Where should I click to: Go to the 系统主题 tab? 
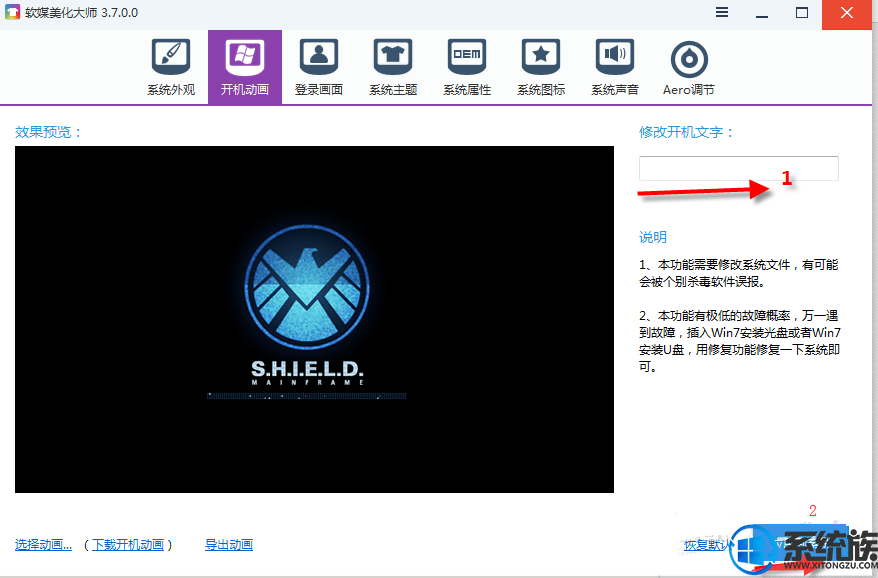(393, 67)
